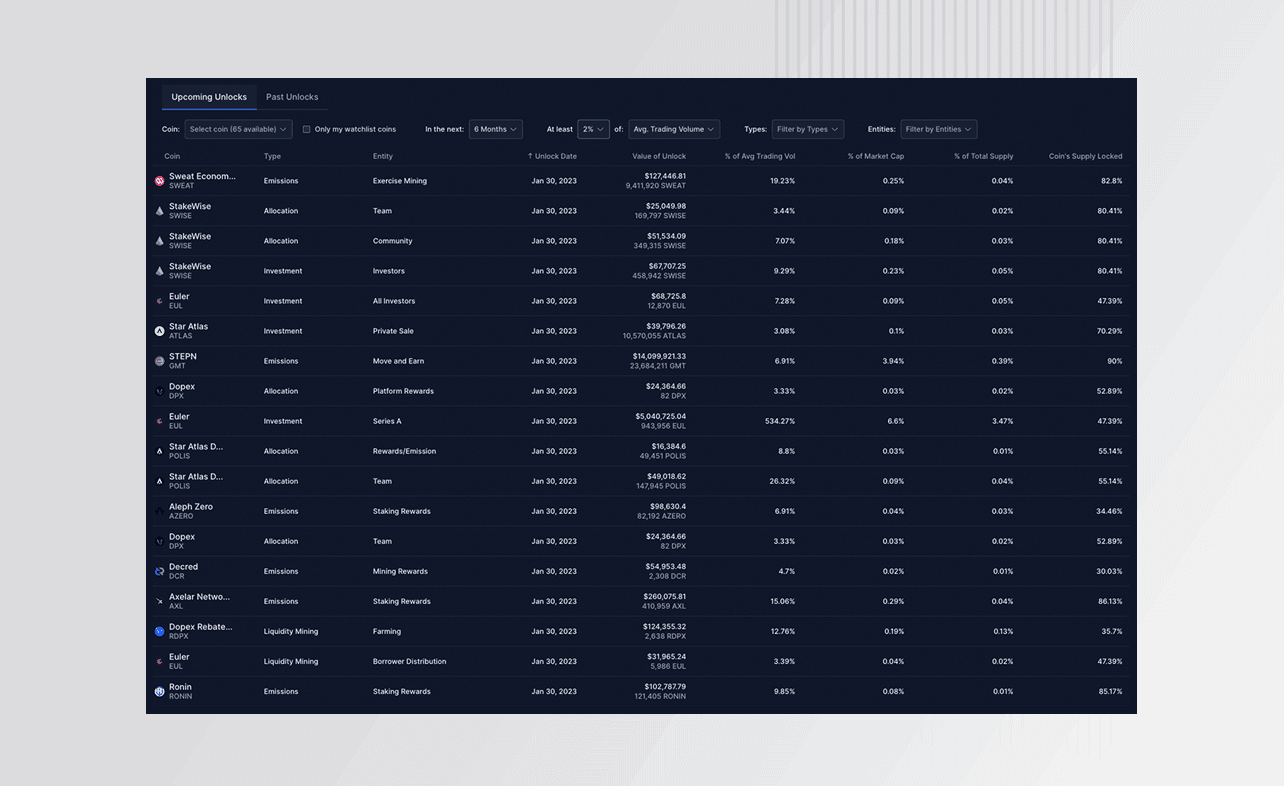Click the Series A entity cell
The image size is (1284, 786).
[x=387, y=421]
